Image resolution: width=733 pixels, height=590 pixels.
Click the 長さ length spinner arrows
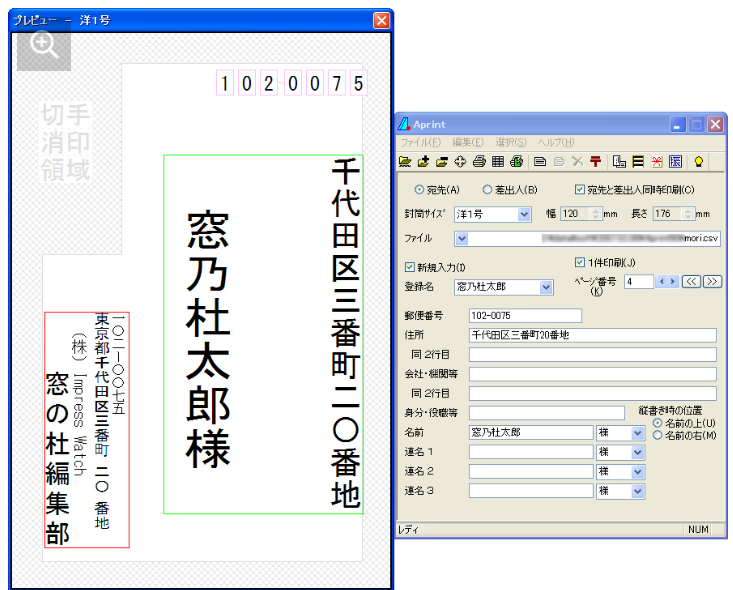point(688,214)
